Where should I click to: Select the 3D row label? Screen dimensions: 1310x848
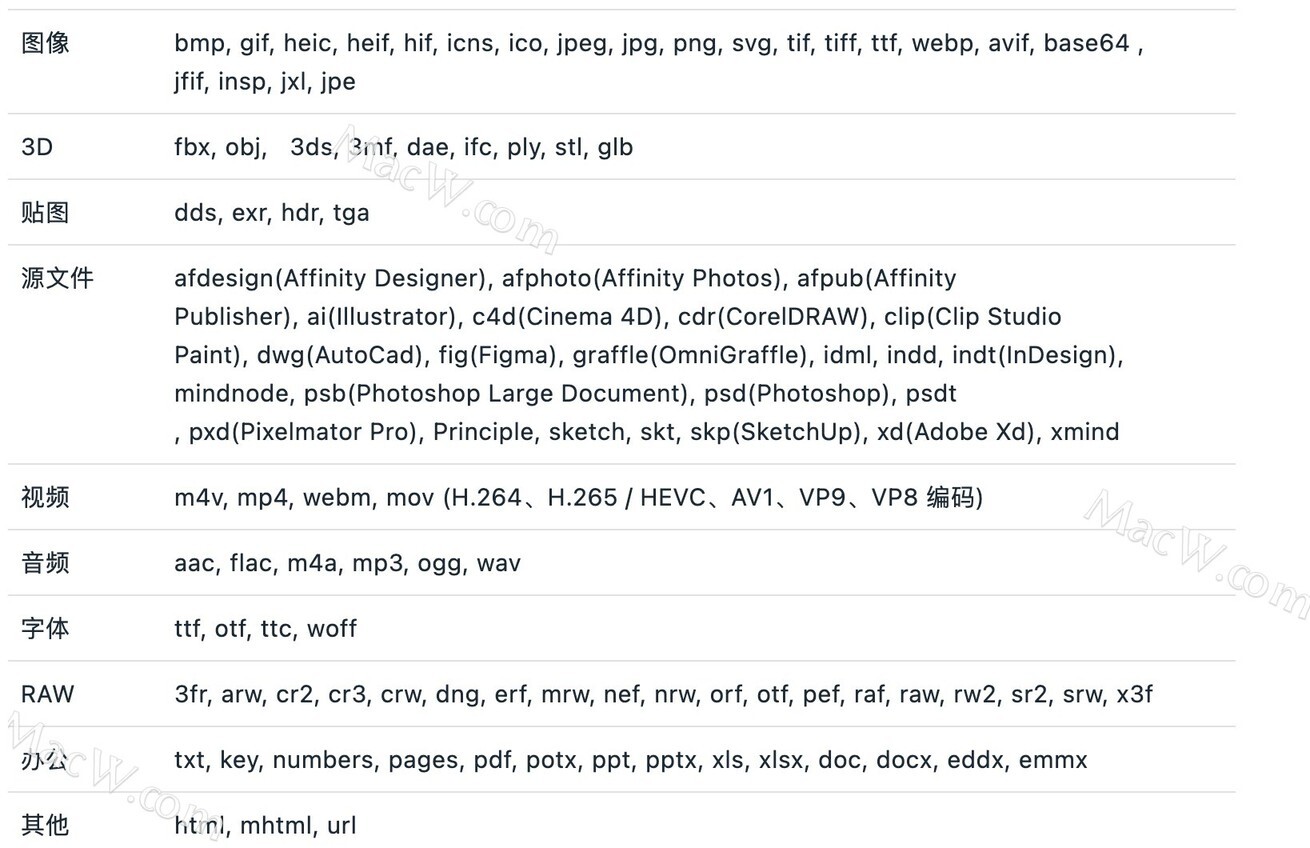point(37,147)
